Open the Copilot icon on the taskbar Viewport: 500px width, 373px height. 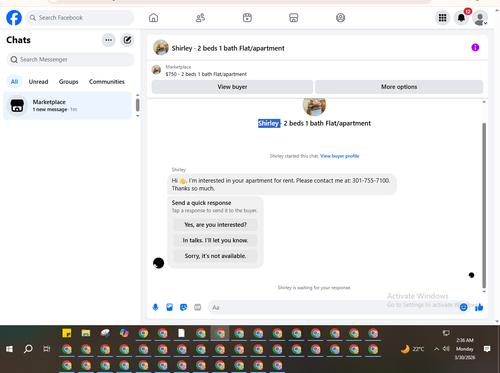(124, 333)
